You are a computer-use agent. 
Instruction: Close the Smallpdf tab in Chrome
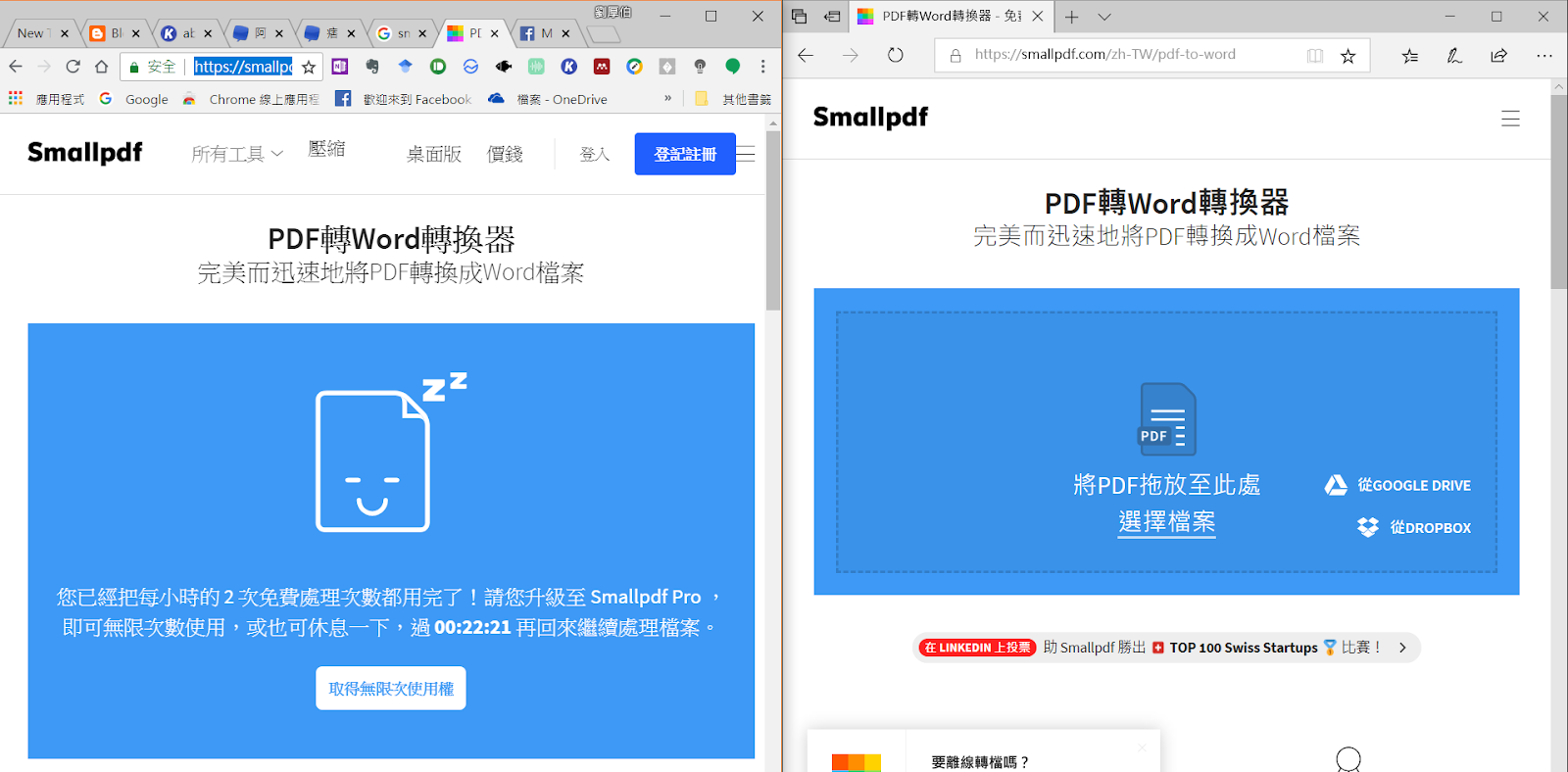pyautogui.click(x=495, y=33)
